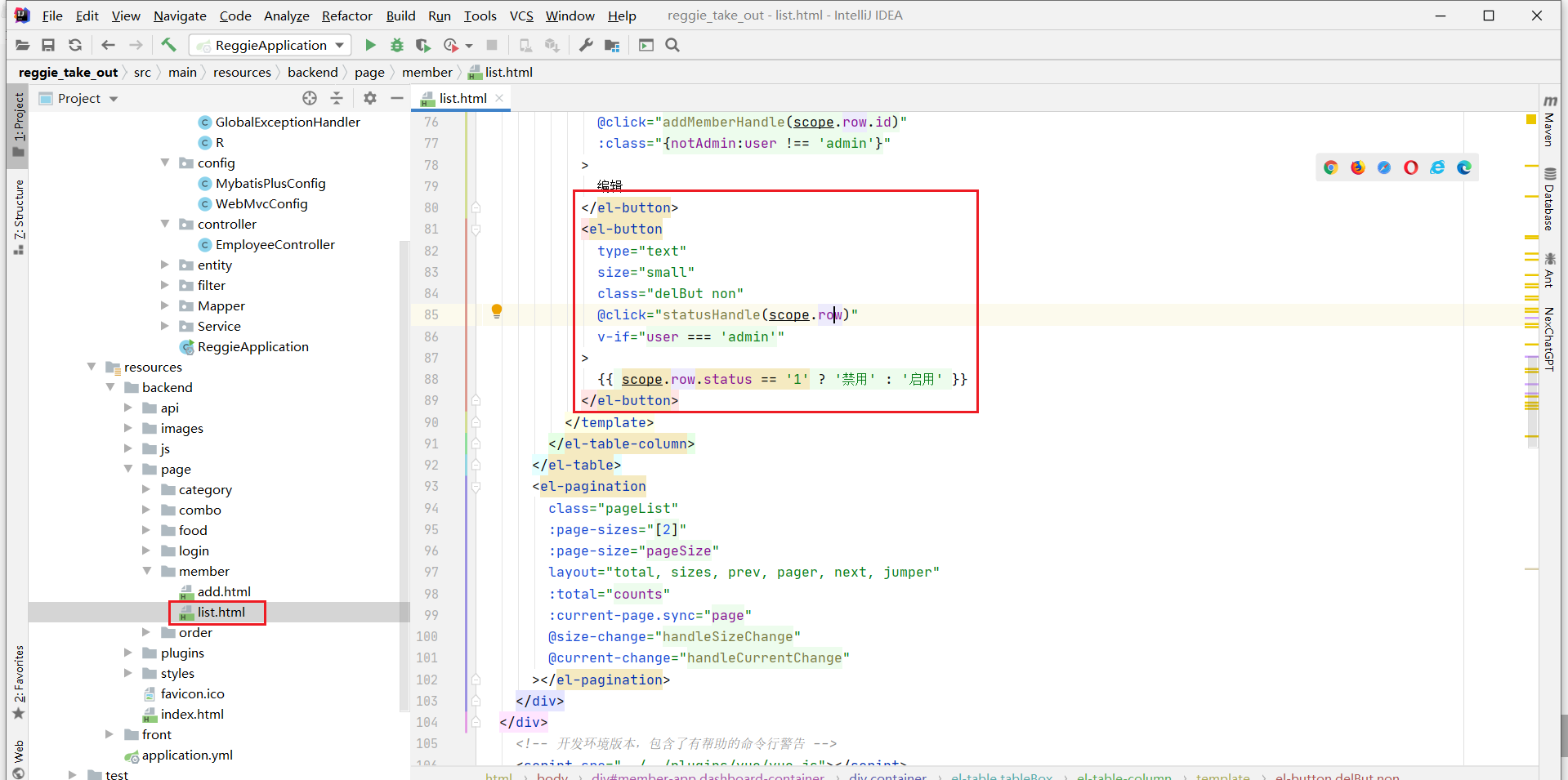Expand the front folder
1568x780 pixels.
click(109, 734)
